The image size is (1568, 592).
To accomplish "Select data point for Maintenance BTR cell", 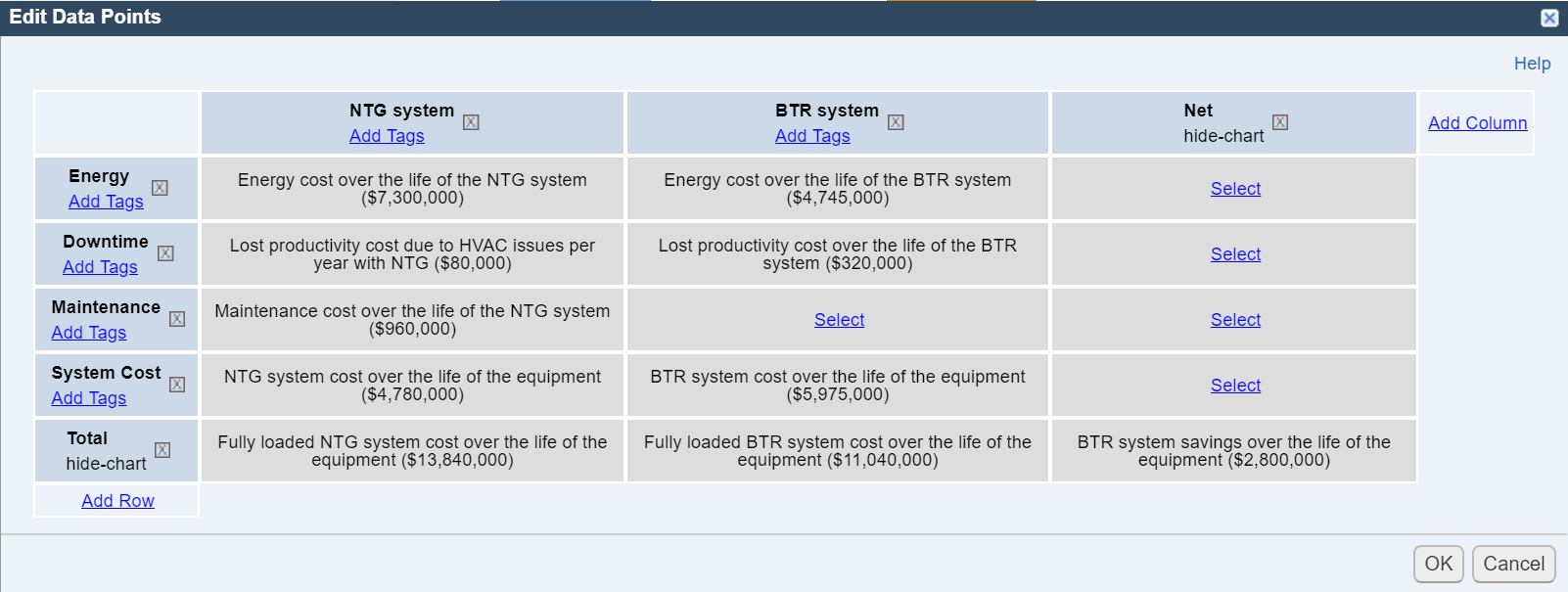I will click(839, 320).
